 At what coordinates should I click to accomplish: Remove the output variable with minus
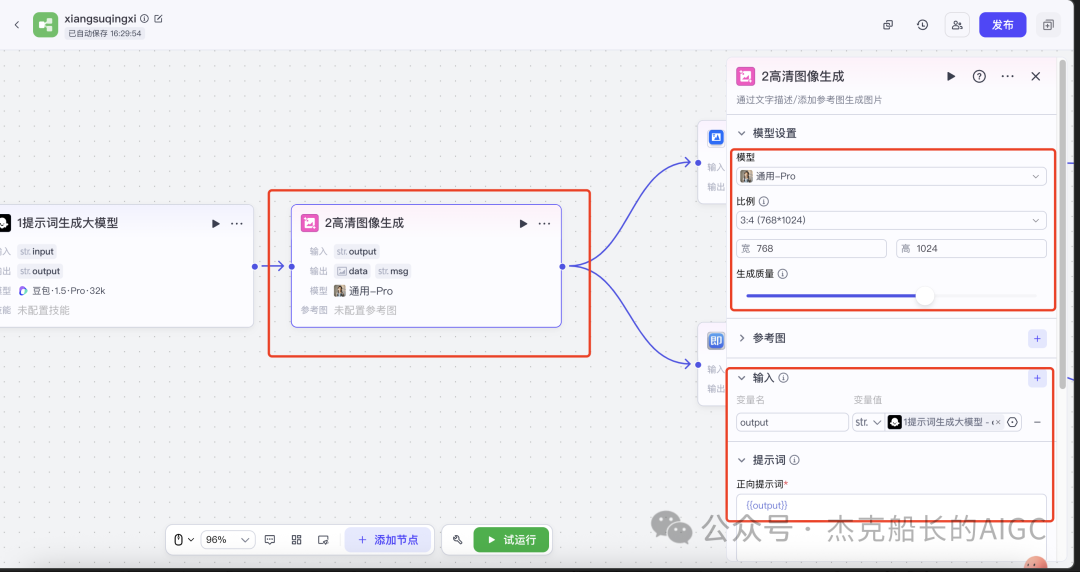[1037, 422]
